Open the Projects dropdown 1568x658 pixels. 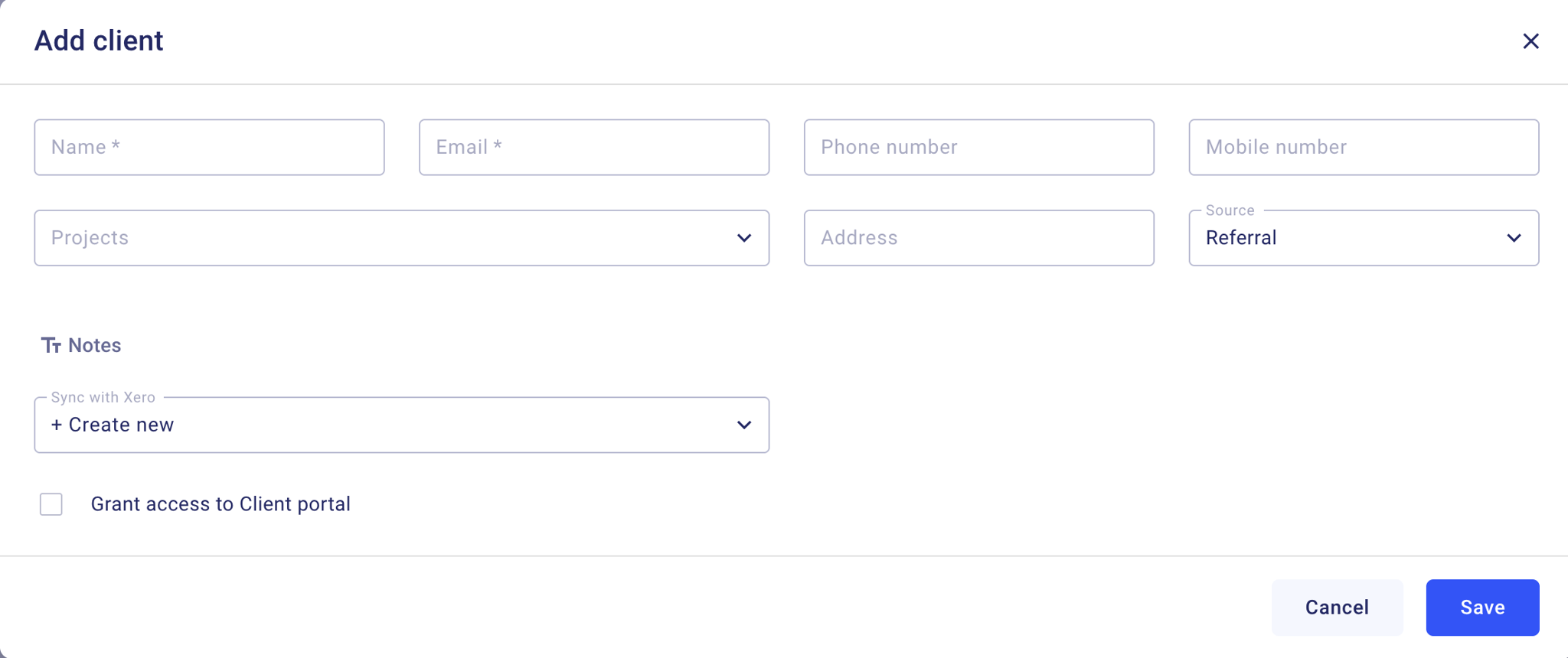click(401, 238)
